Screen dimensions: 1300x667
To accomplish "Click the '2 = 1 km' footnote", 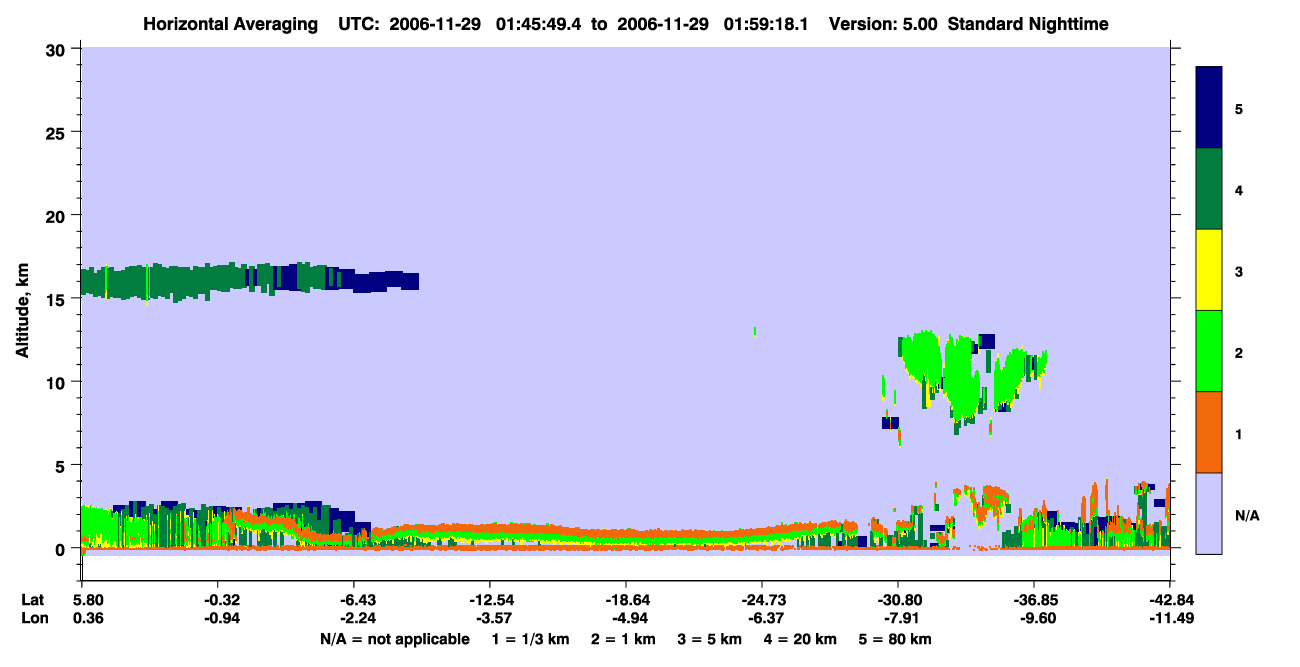I will (623, 639).
